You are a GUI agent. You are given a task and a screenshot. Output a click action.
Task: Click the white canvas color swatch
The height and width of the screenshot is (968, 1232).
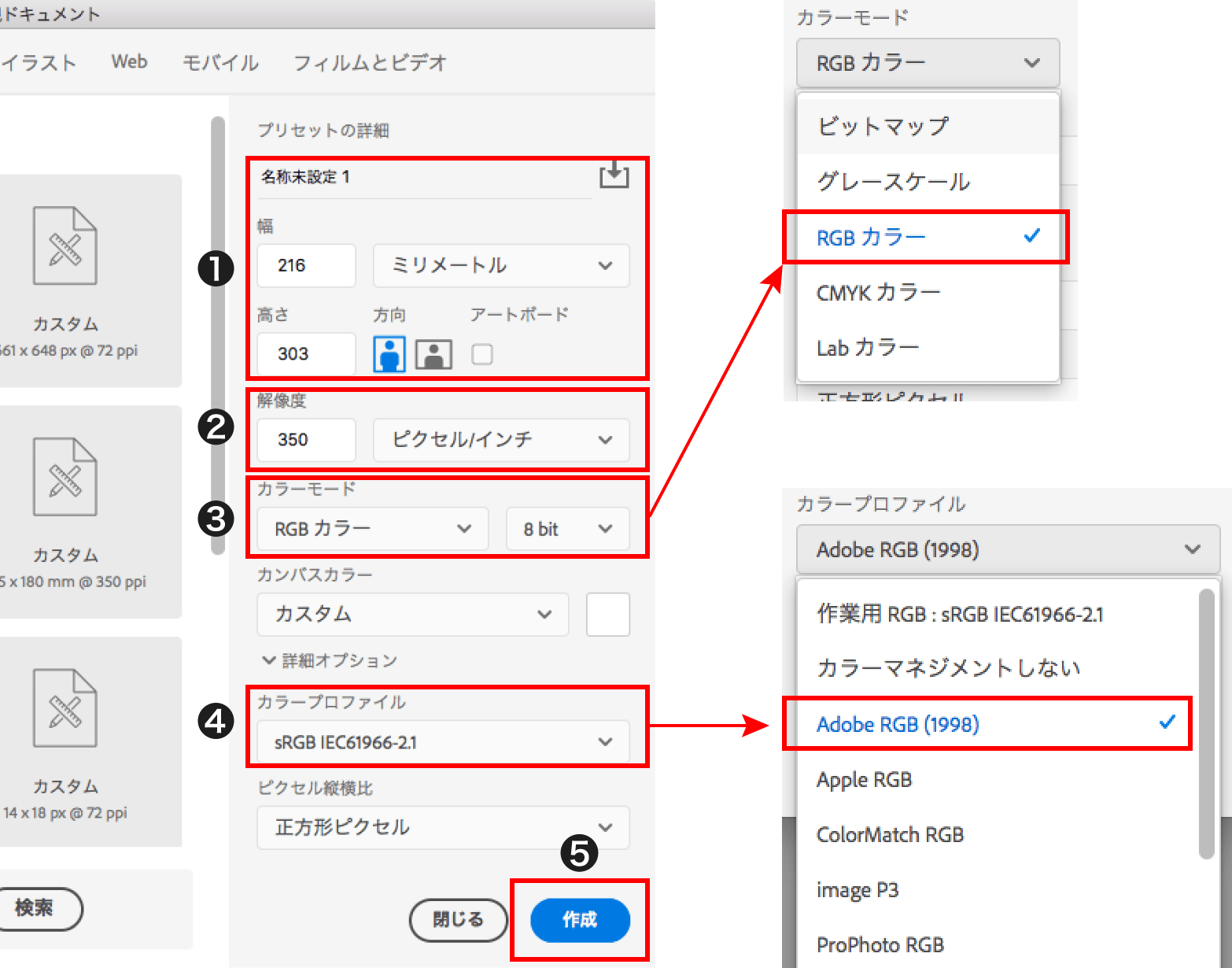pyautogui.click(x=607, y=614)
